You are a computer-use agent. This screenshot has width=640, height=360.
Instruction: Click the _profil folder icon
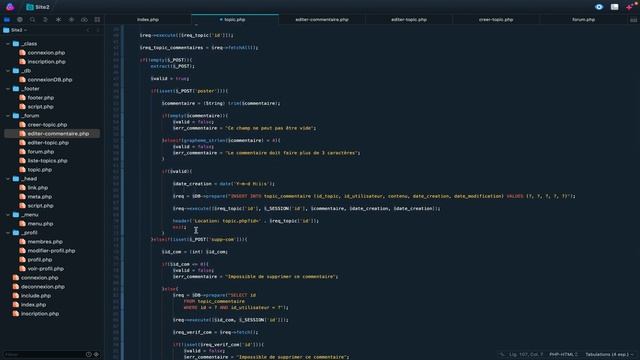click(16, 233)
